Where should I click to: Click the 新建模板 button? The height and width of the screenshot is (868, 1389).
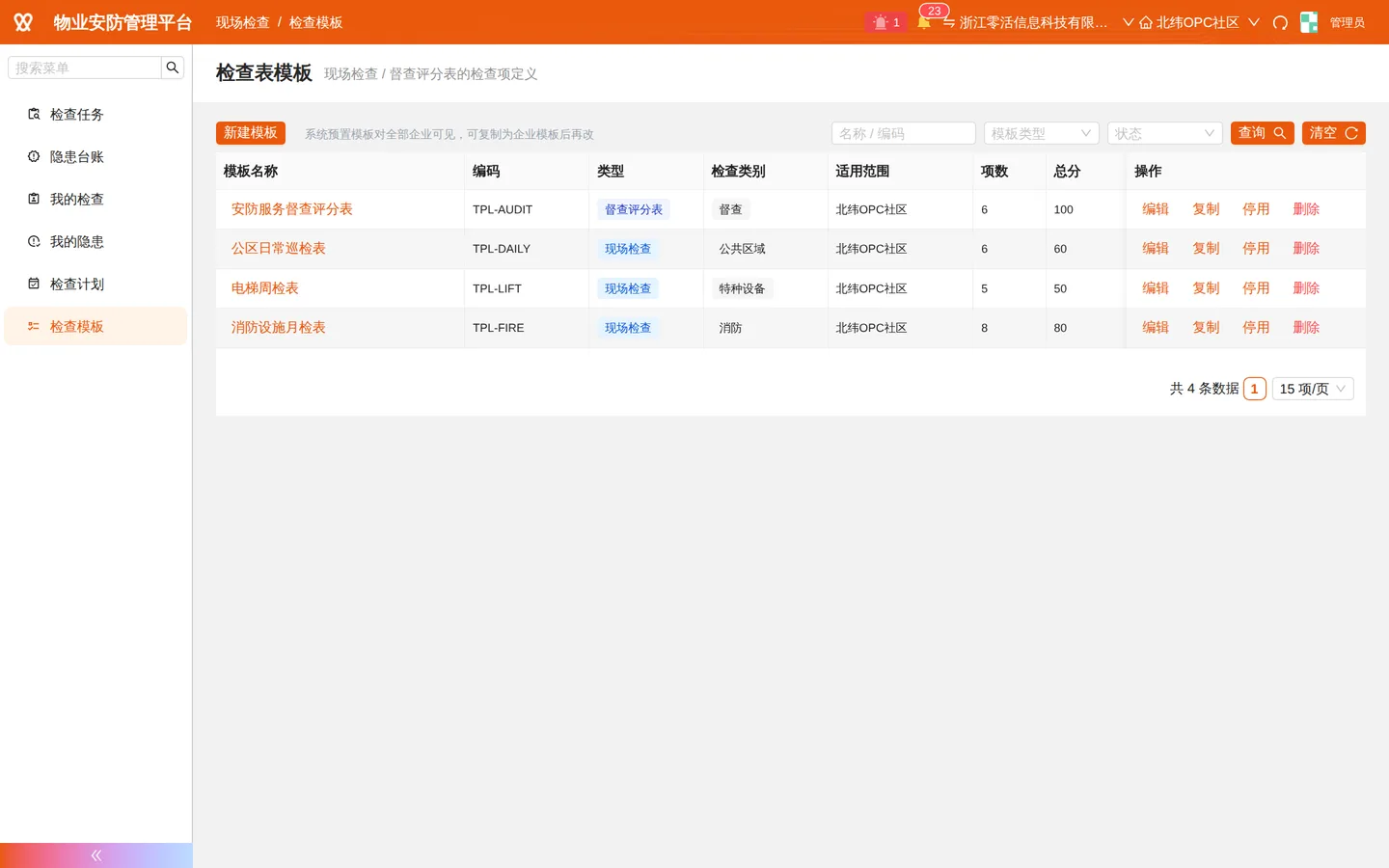click(x=251, y=133)
